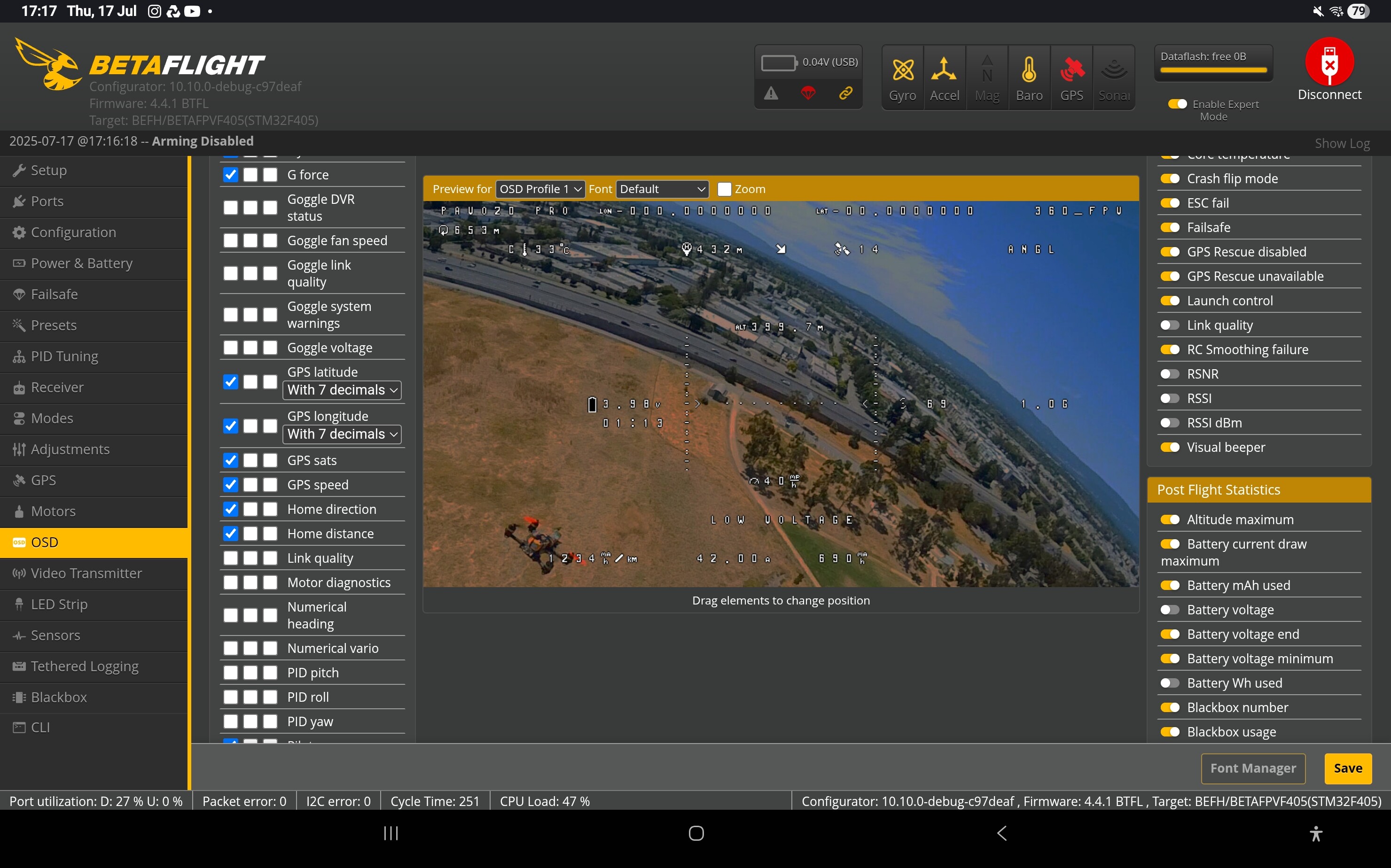Open the PID Tuning tab
The image size is (1391, 868).
coord(64,356)
